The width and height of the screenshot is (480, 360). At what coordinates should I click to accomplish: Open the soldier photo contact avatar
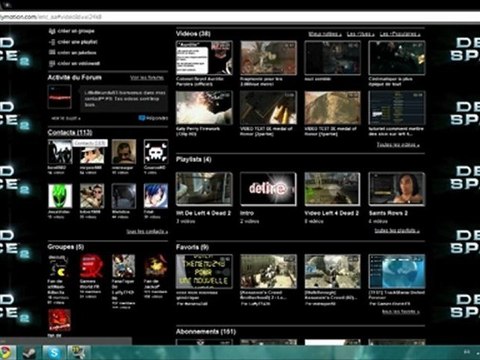pyautogui.click(x=92, y=196)
